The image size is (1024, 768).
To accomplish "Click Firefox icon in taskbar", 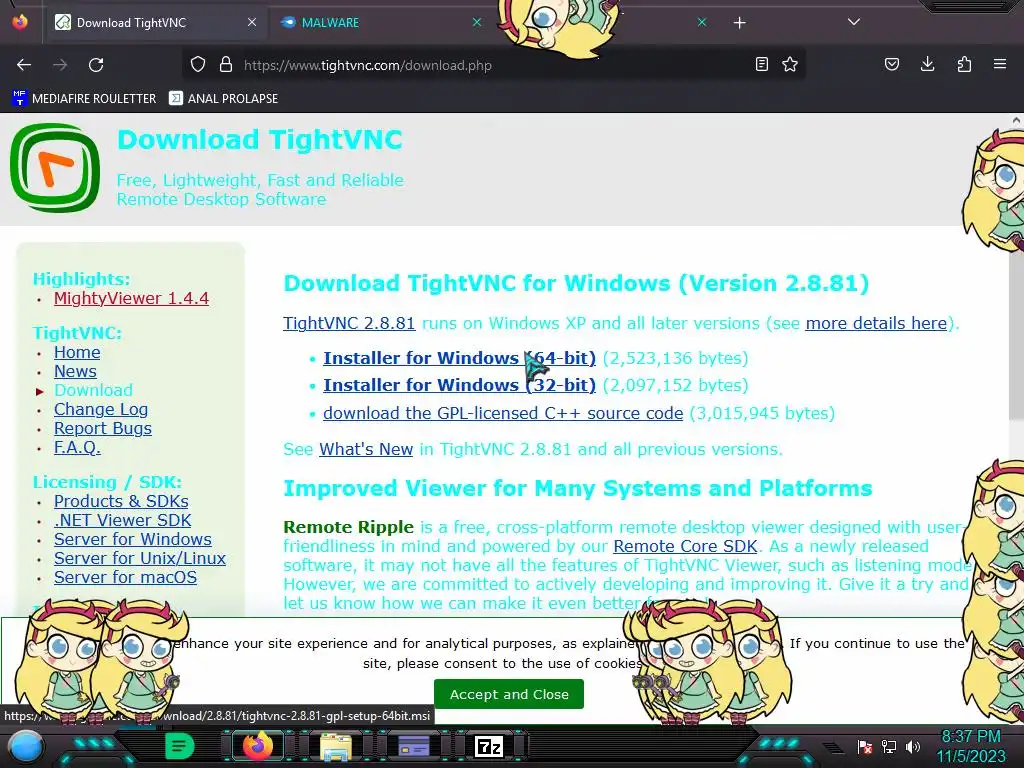I will coord(257,746).
